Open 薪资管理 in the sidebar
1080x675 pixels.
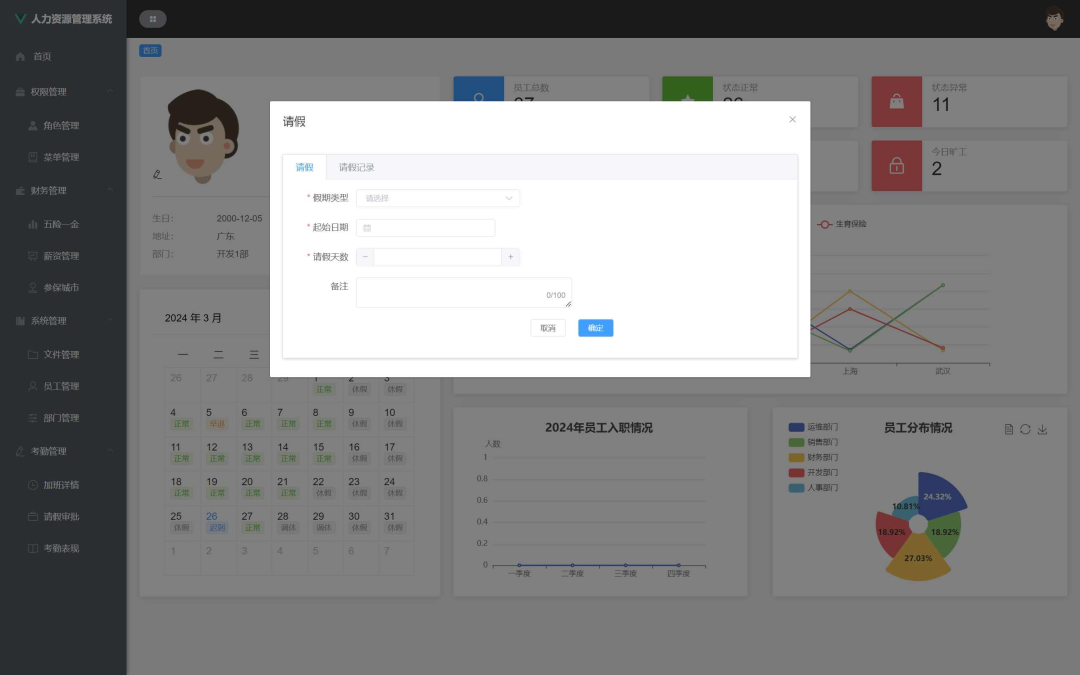[x=61, y=256]
